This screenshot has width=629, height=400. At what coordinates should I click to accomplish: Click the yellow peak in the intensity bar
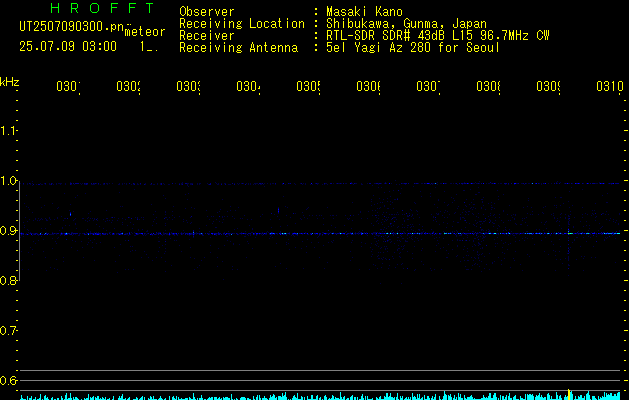tap(568, 394)
